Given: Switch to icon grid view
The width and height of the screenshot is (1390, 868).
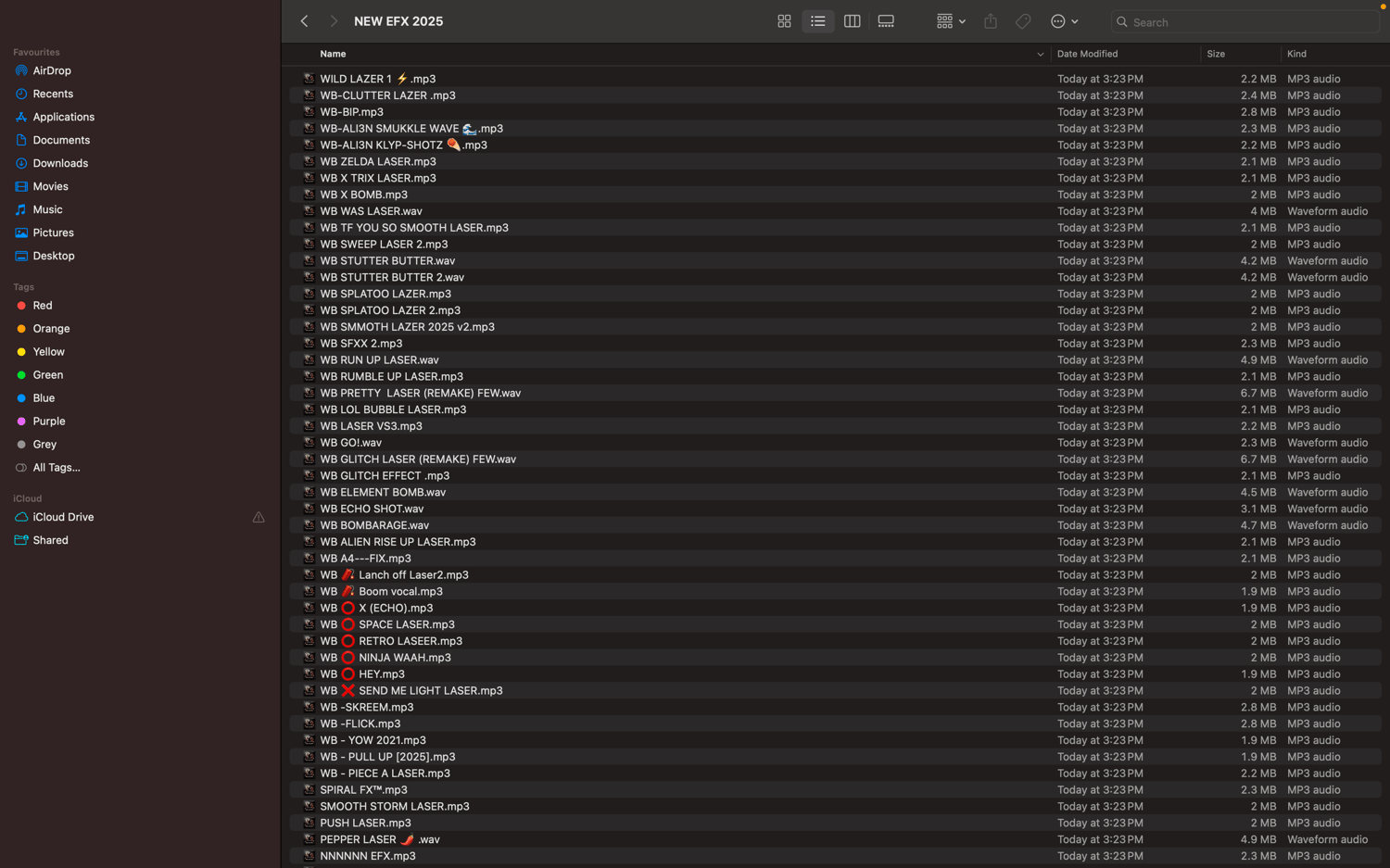Looking at the screenshot, I should click(x=784, y=21).
